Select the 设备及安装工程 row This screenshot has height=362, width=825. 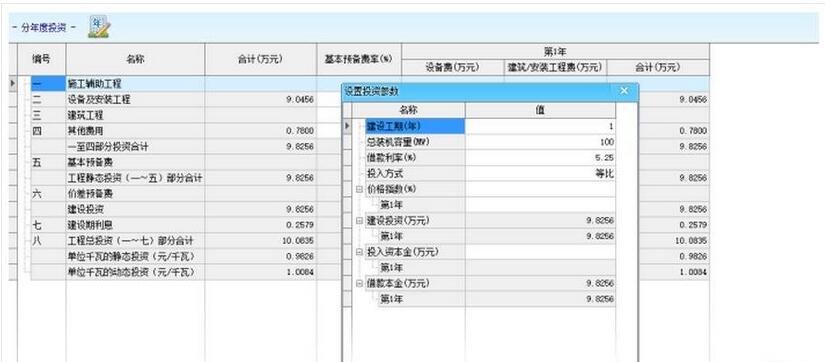(x=135, y=99)
